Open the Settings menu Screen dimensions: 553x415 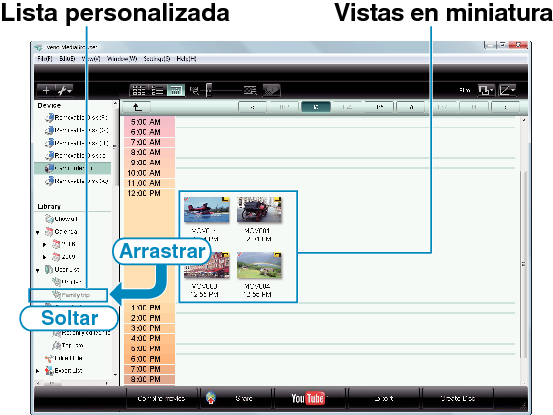pos(157,59)
